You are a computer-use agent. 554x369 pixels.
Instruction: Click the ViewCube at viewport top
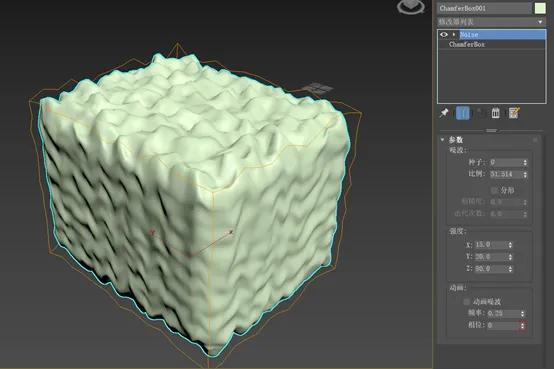411,6
